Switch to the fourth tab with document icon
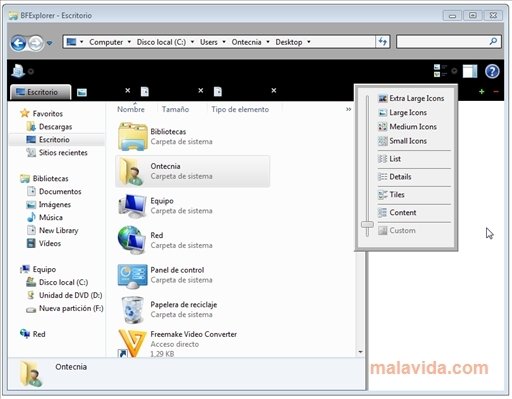This screenshot has width=512, height=399. [218, 91]
